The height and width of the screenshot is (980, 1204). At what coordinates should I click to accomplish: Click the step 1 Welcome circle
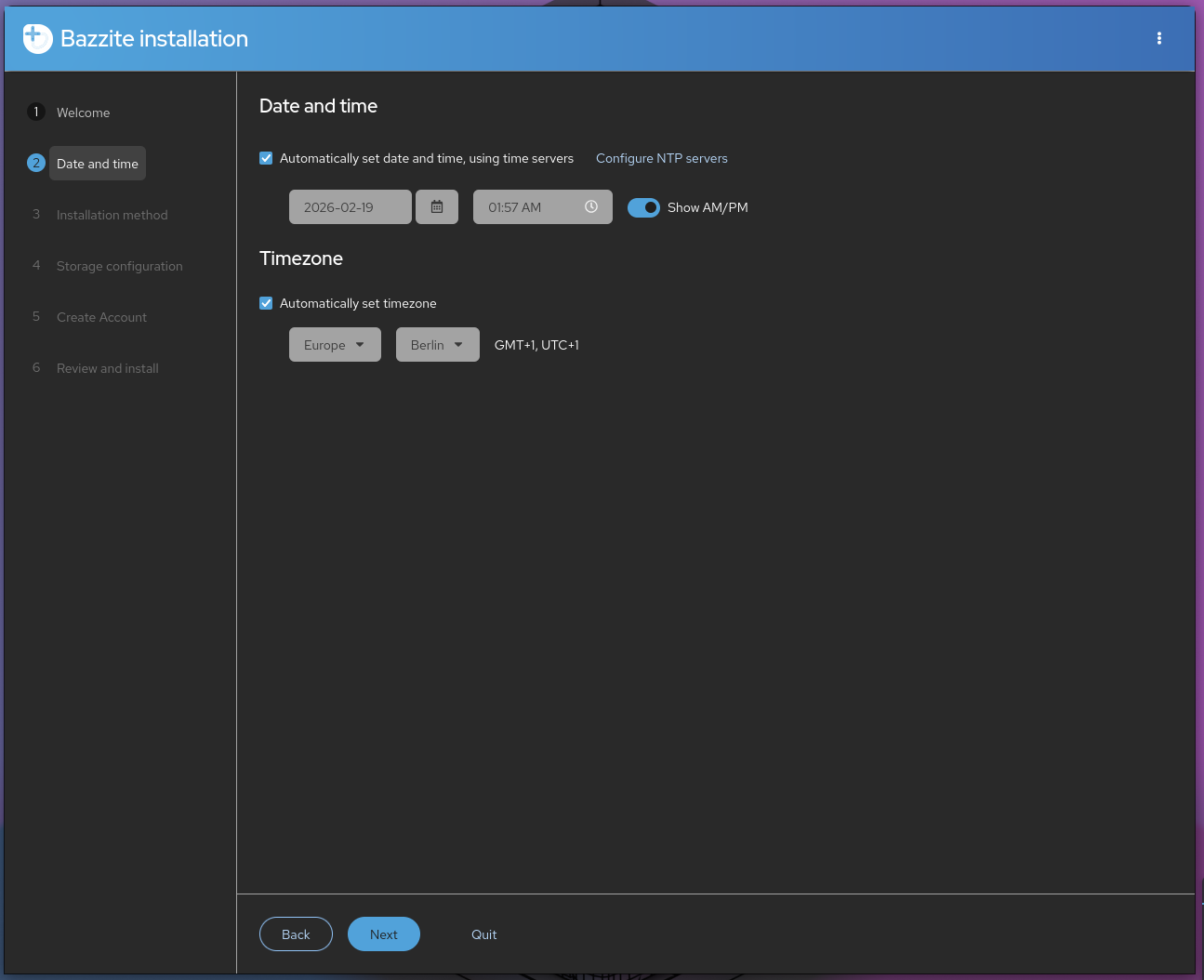coord(36,111)
